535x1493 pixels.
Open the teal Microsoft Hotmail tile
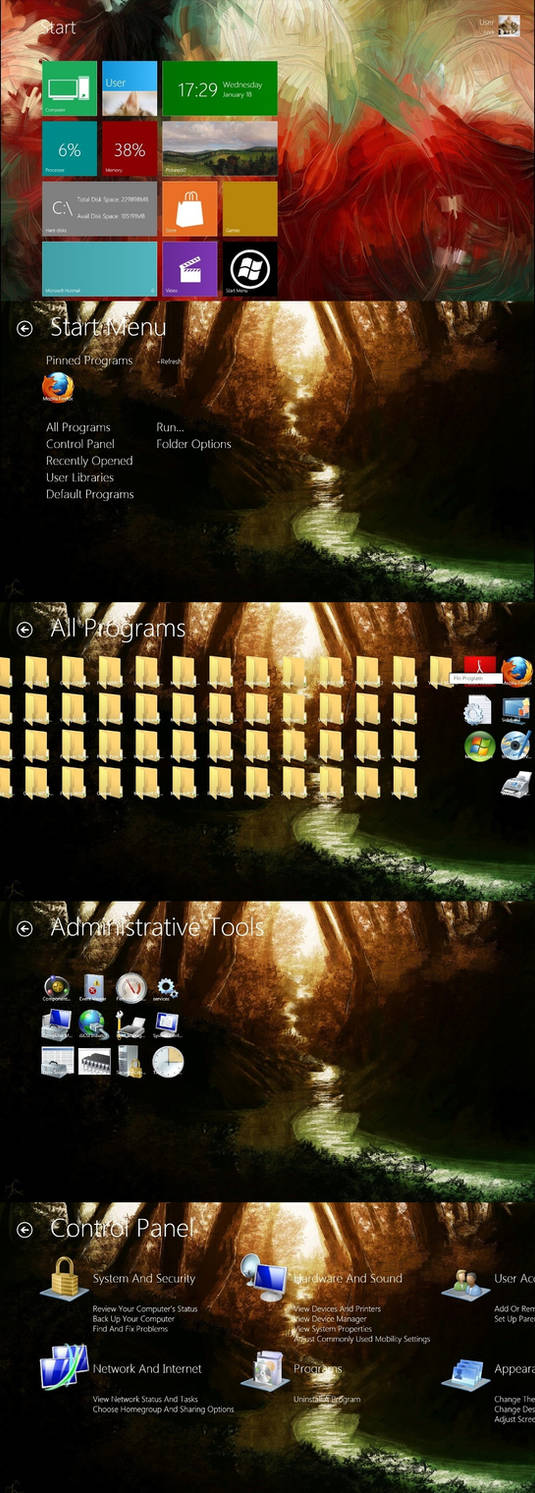click(x=99, y=269)
